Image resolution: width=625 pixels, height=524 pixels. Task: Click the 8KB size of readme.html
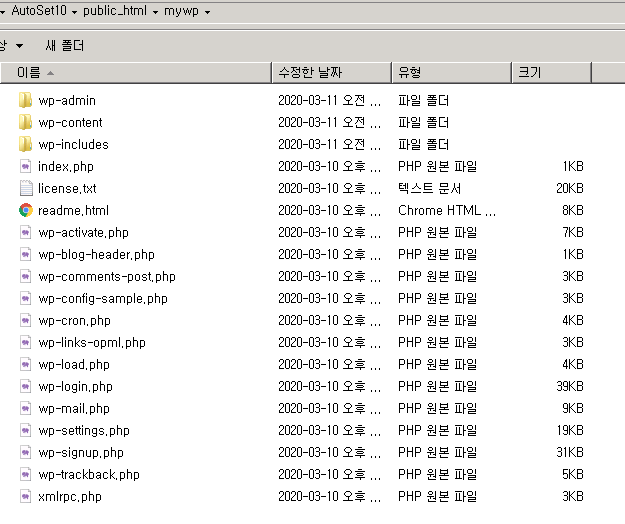(x=573, y=210)
